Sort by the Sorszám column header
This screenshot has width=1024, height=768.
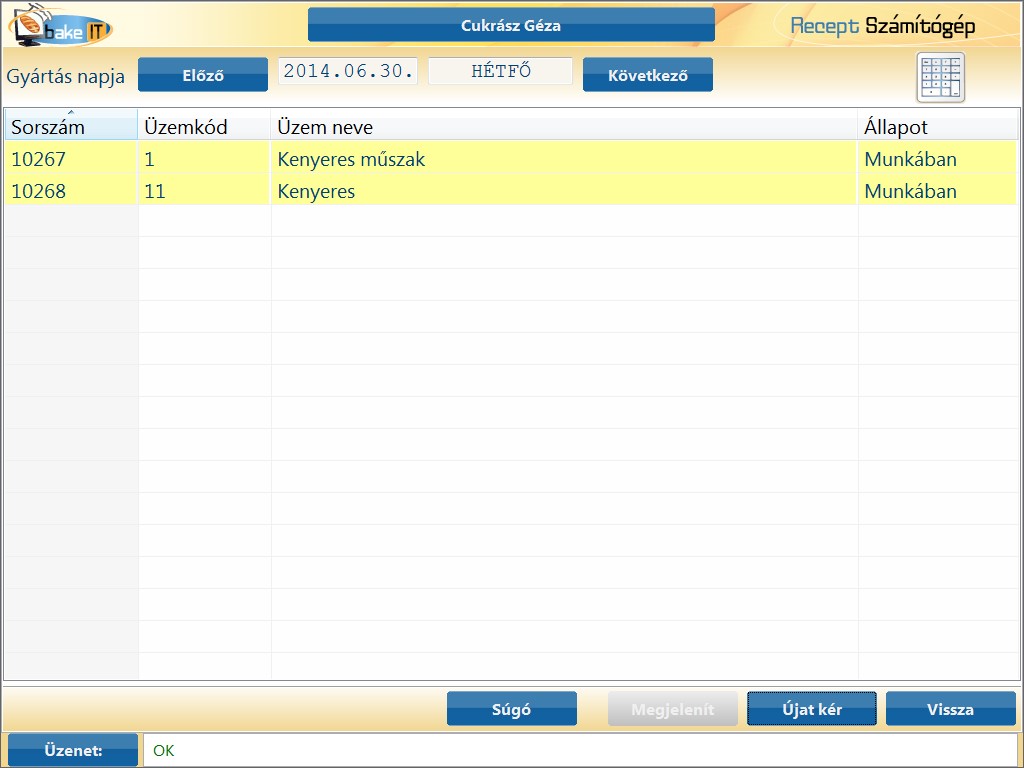point(71,126)
